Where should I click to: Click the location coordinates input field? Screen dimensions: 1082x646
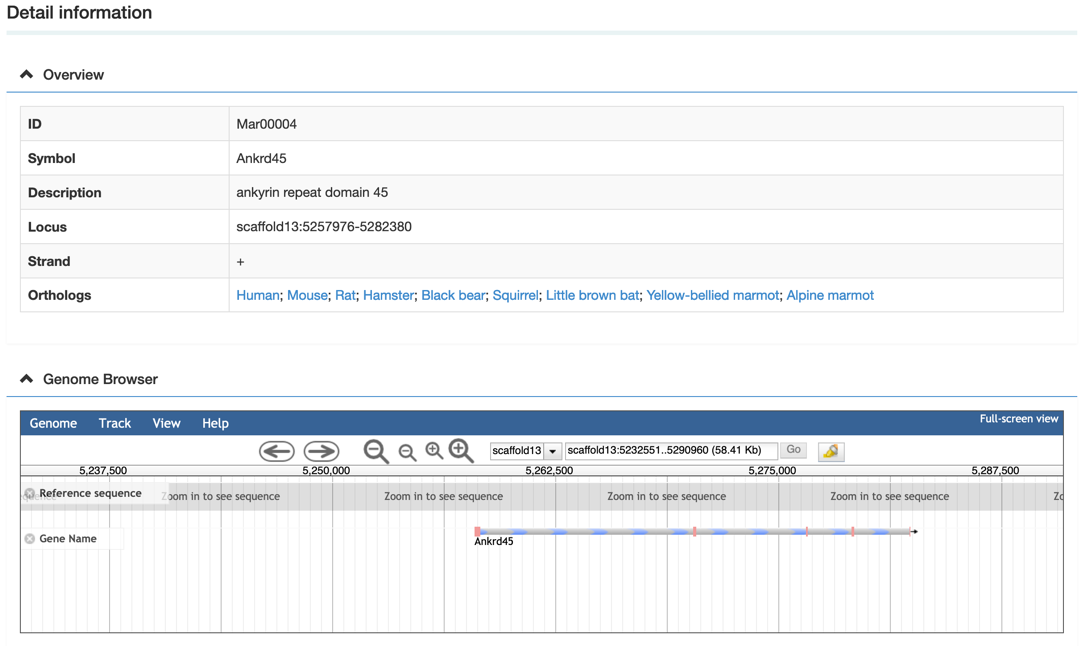coord(670,451)
